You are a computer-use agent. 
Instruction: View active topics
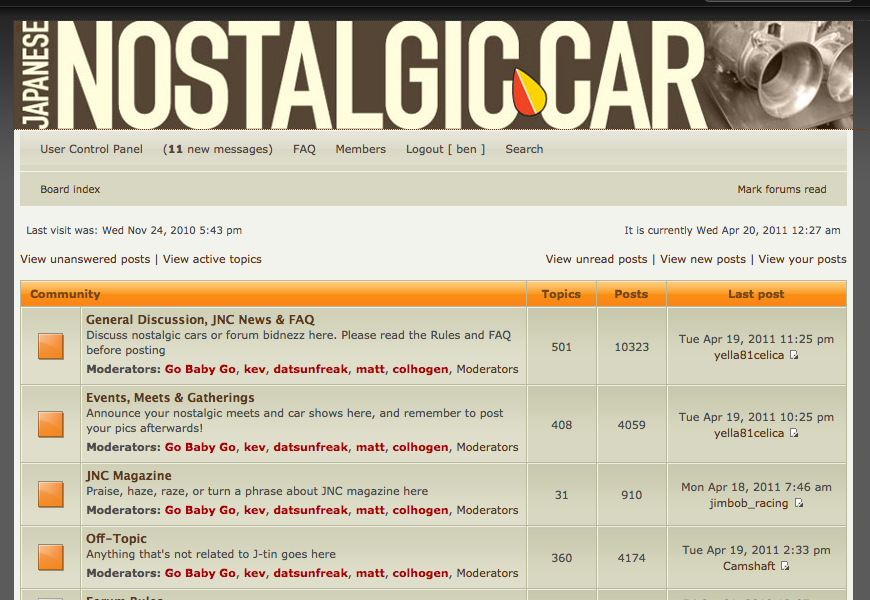click(x=212, y=259)
